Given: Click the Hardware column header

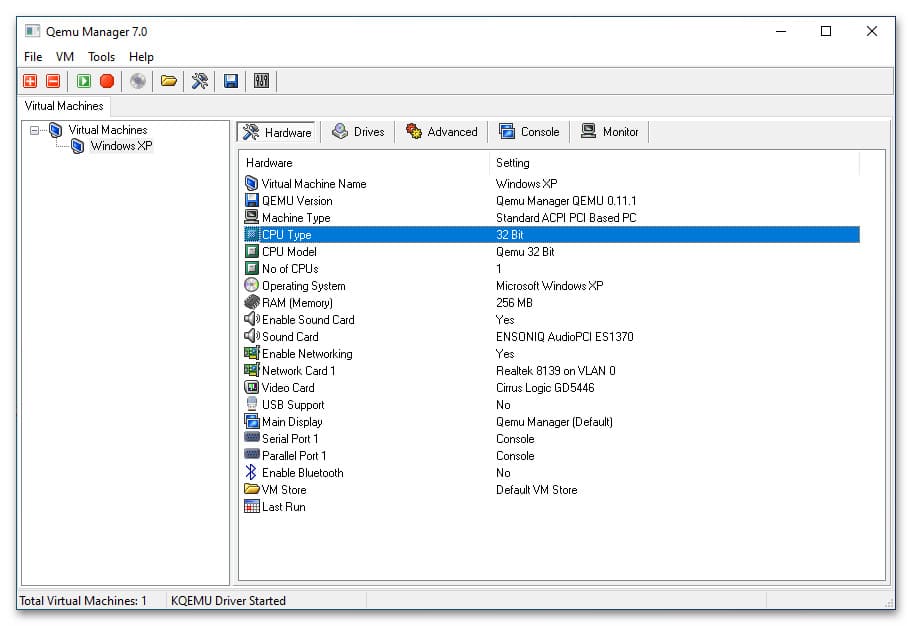Looking at the screenshot, I should (364, 163).
